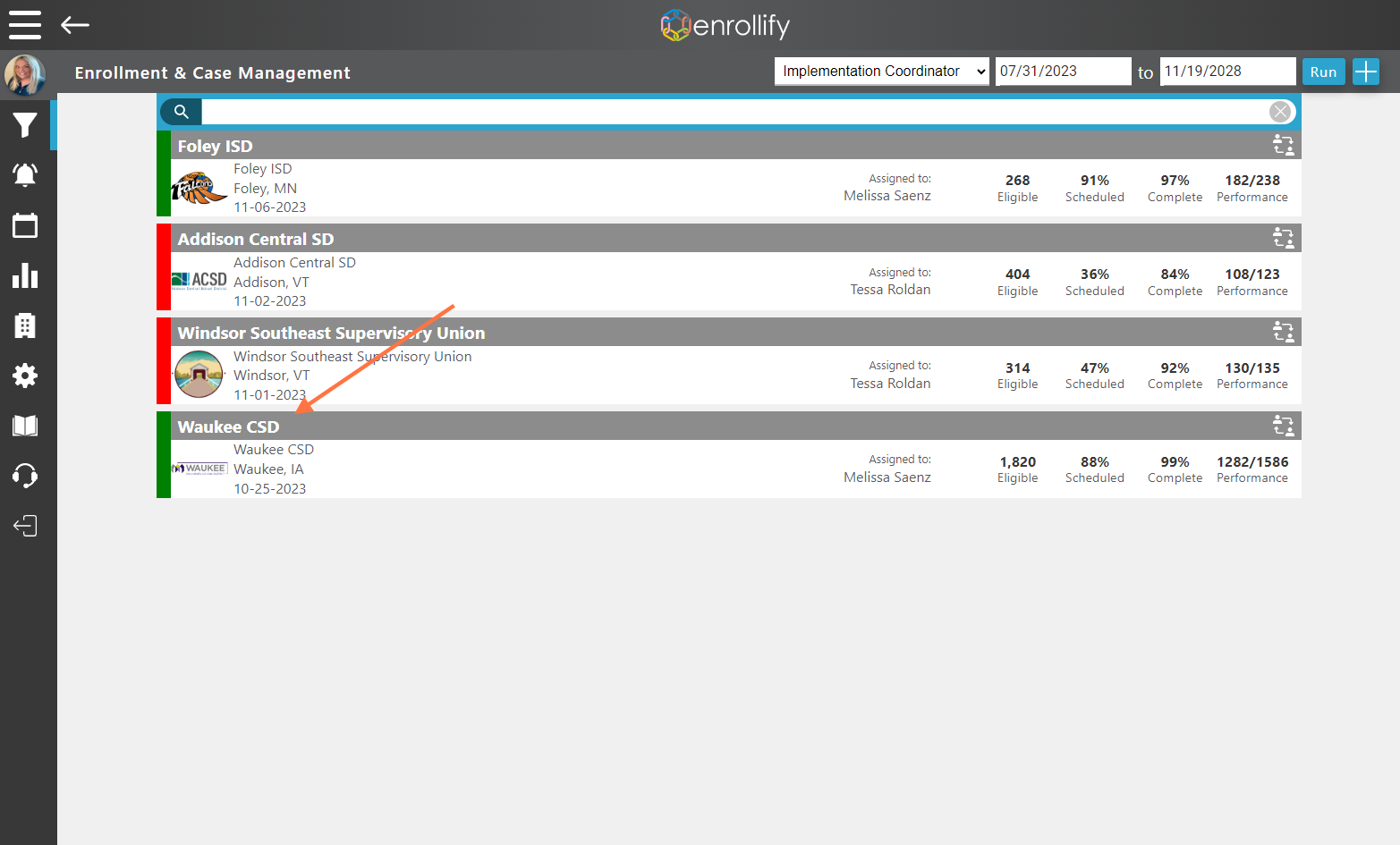The width and height of the screenshot is (1400, 845).
Task: Edit the end date 11/19/2028 field
Action: tap(1227, 72)
